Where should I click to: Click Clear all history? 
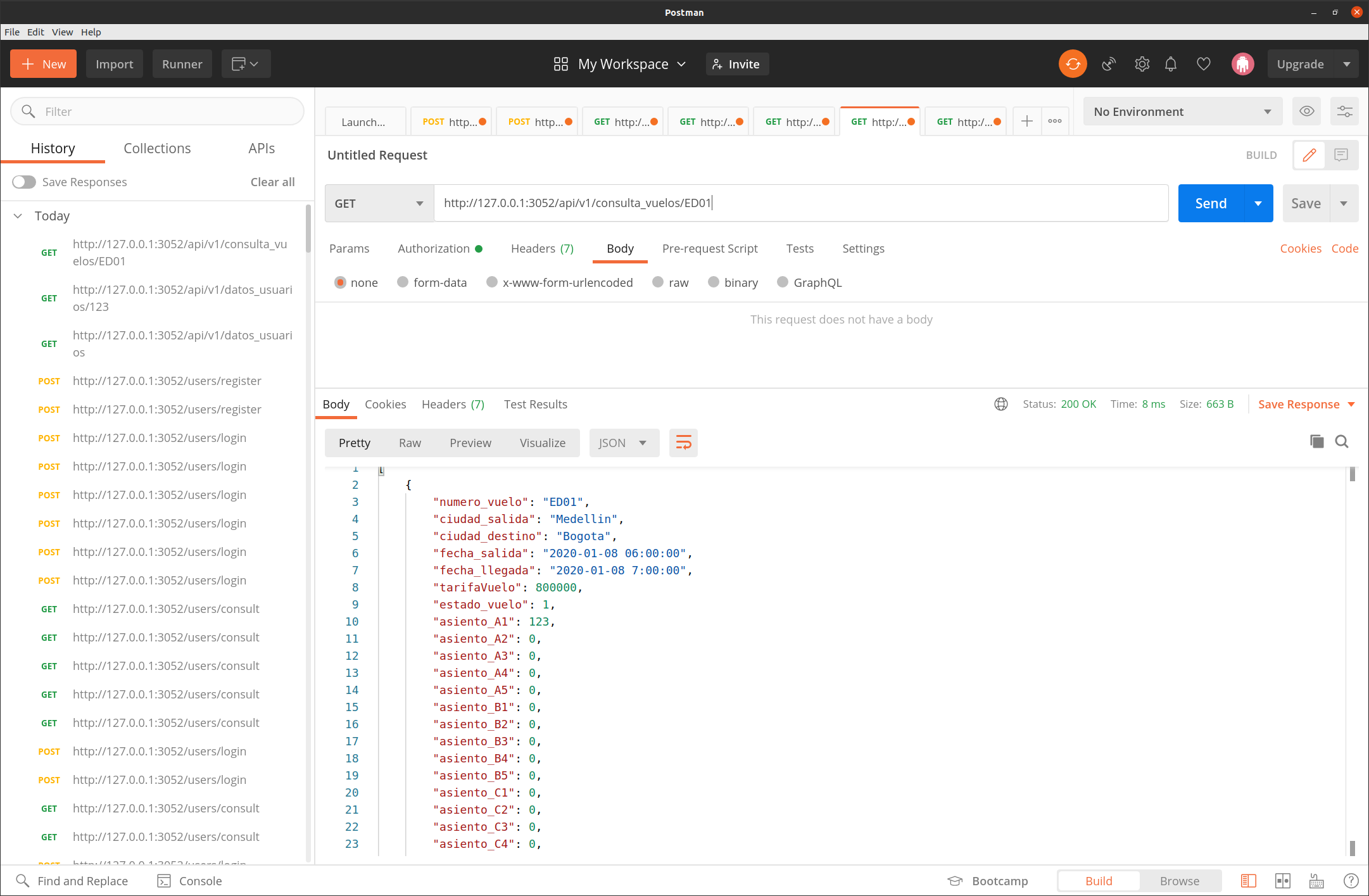[272, 182]
